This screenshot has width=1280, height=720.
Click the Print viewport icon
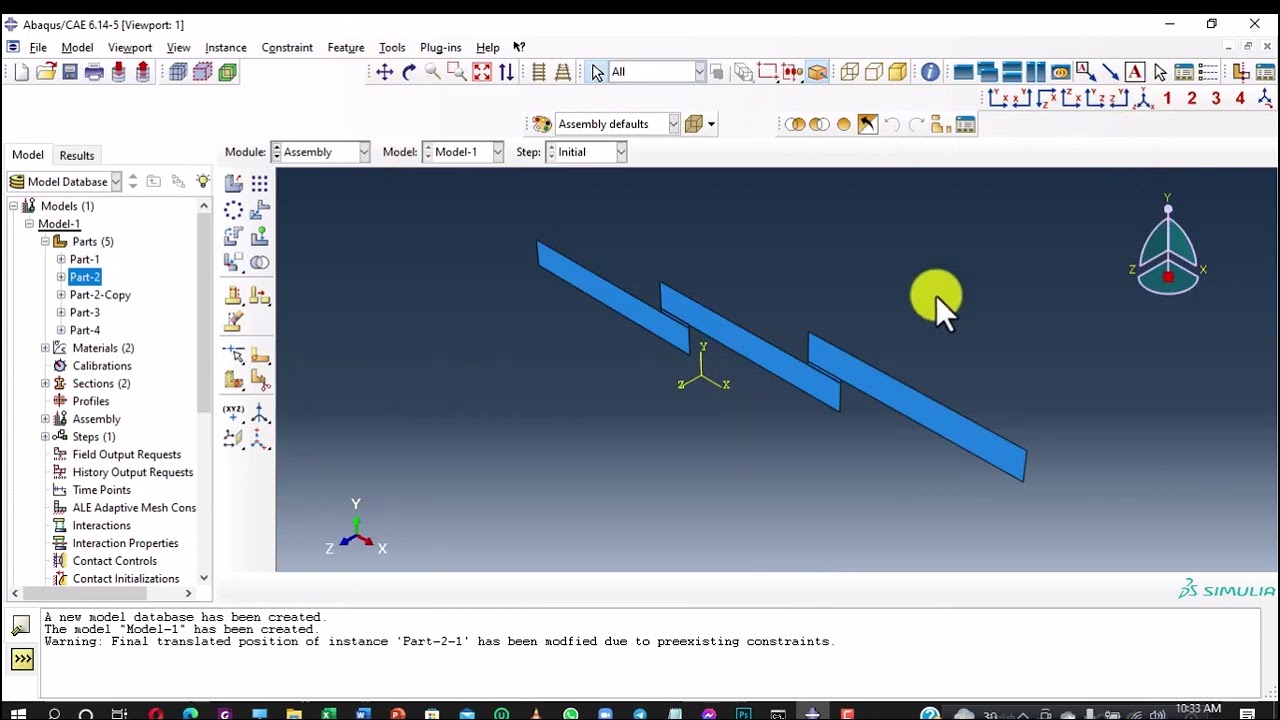94,72
